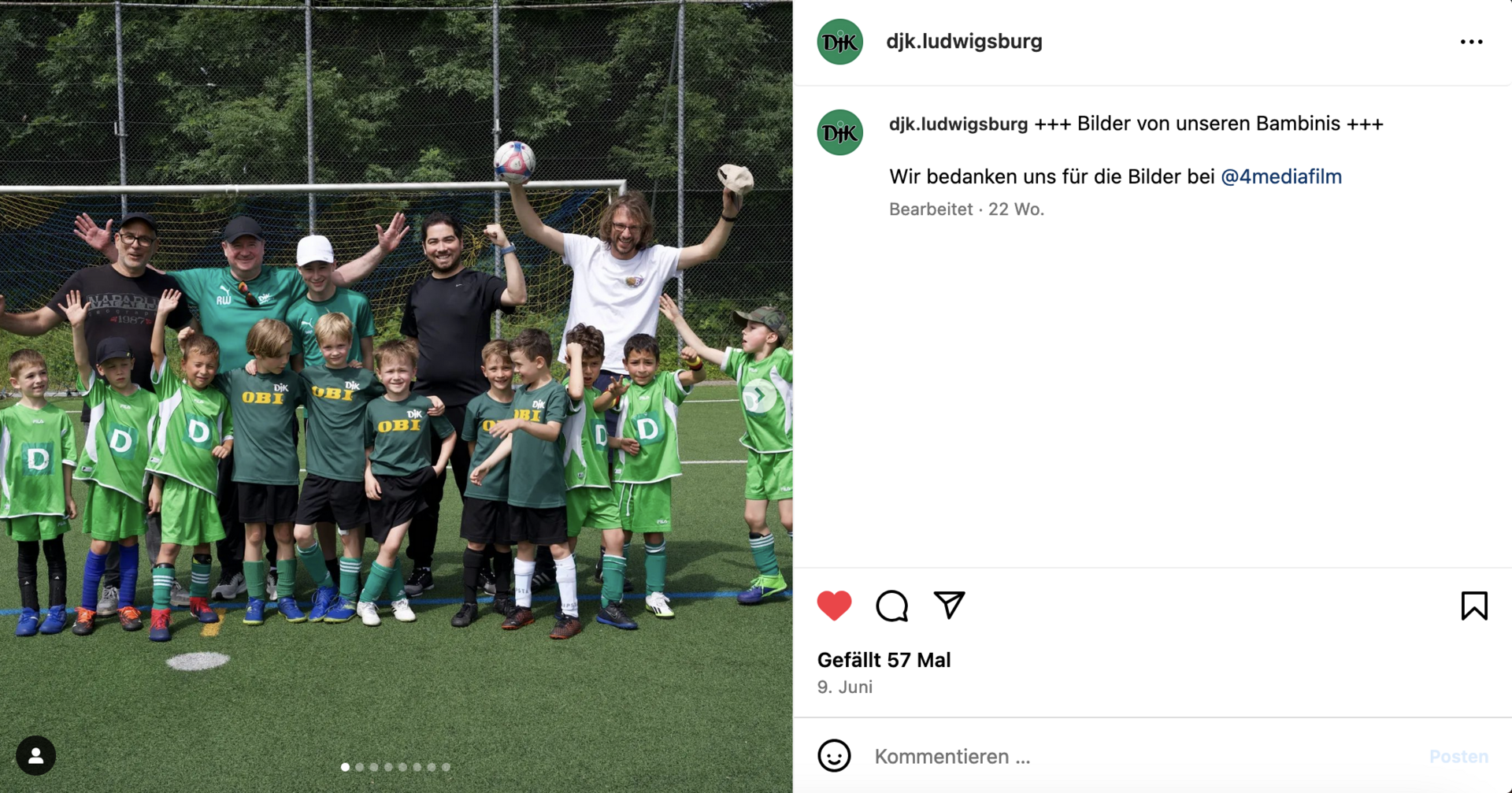
Task: Click the djk.ludwigsburg username in the caption
Action: tap(958, 124)
